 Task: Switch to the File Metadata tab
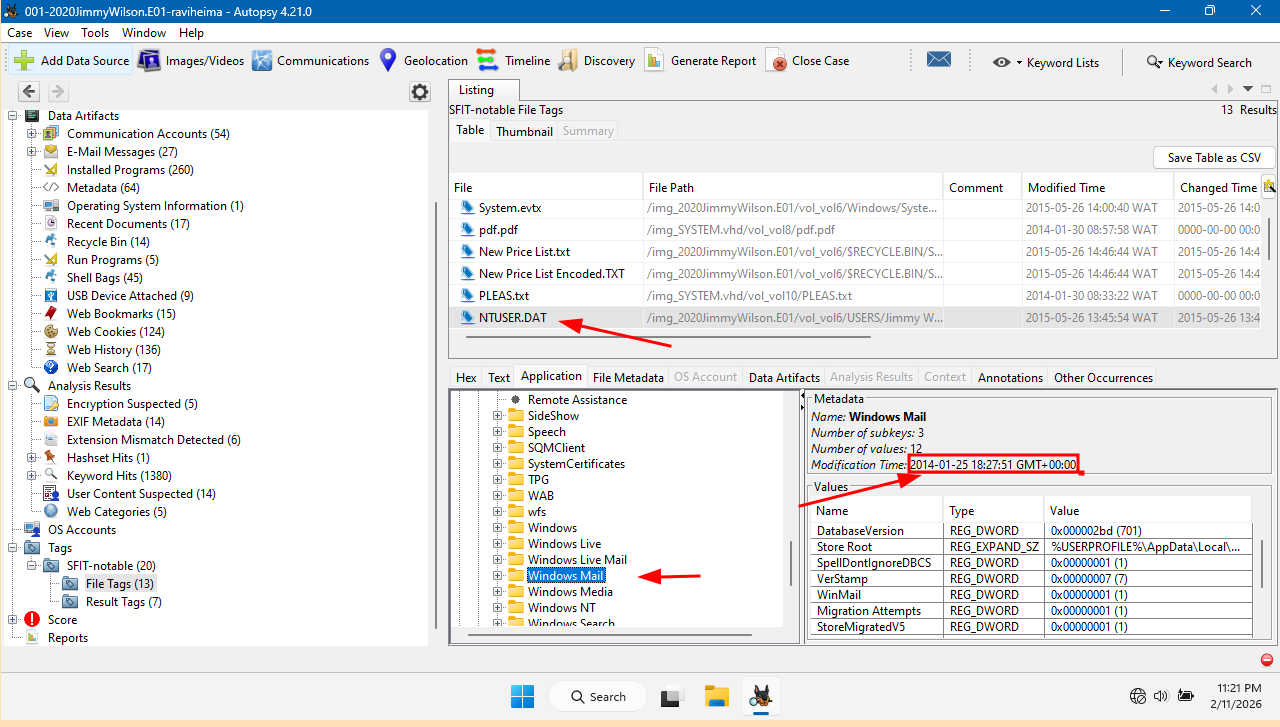click(627, 377)
